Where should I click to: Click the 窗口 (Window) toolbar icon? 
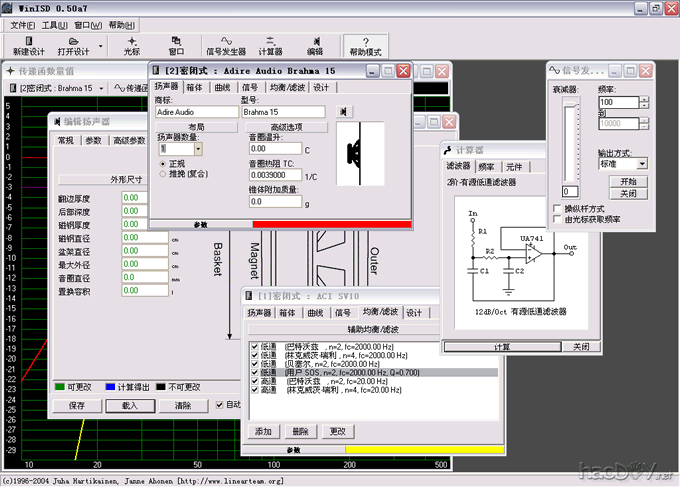(177, 44)
